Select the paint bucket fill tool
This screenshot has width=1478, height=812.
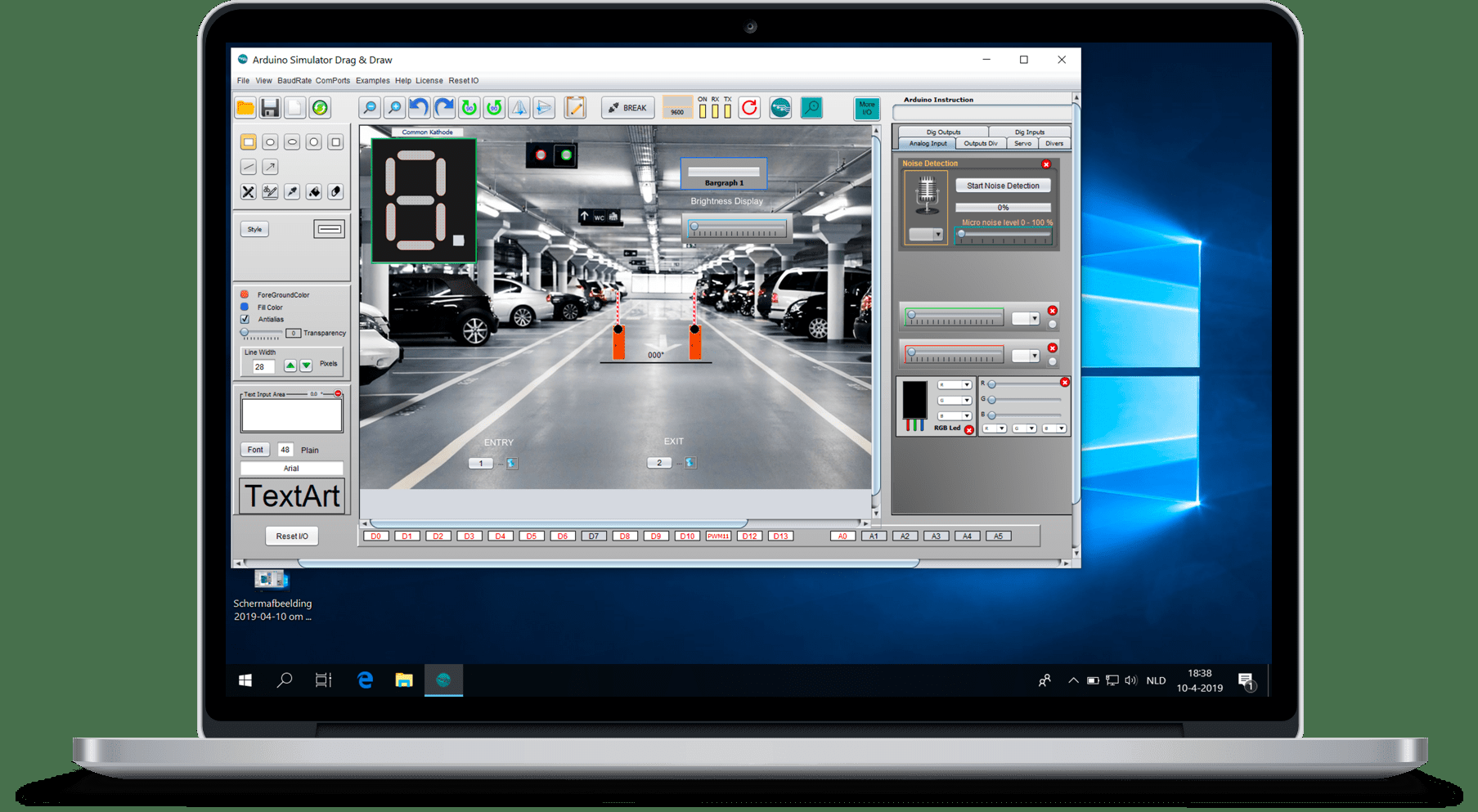(314, 192)
